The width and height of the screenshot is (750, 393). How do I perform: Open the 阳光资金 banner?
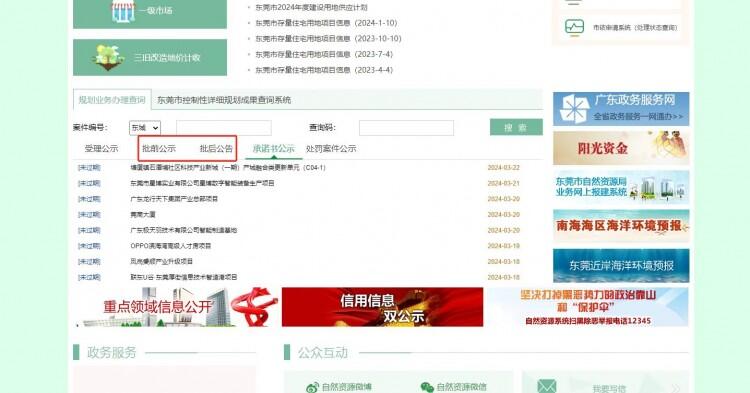[621, 148]
